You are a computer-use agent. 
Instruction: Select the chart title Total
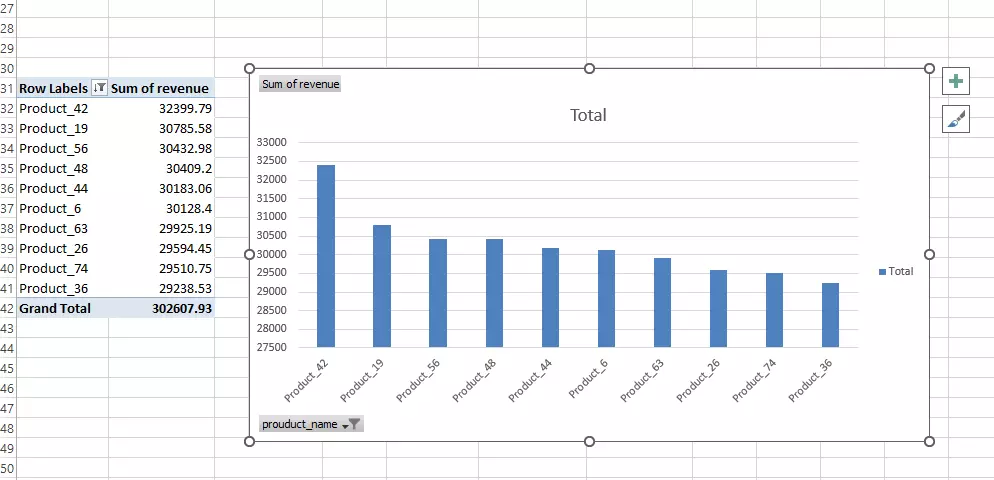coord(588,115)
